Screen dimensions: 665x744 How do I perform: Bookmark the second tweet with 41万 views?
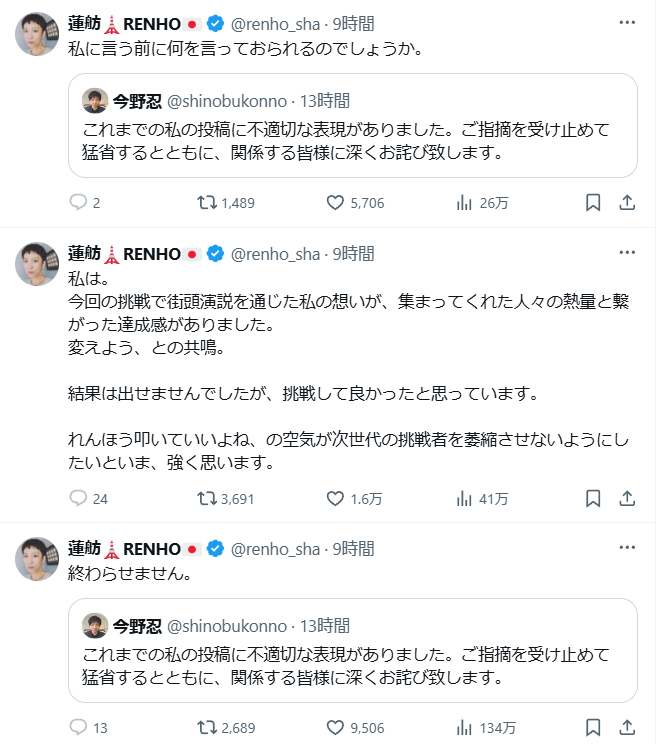[592, 498]
